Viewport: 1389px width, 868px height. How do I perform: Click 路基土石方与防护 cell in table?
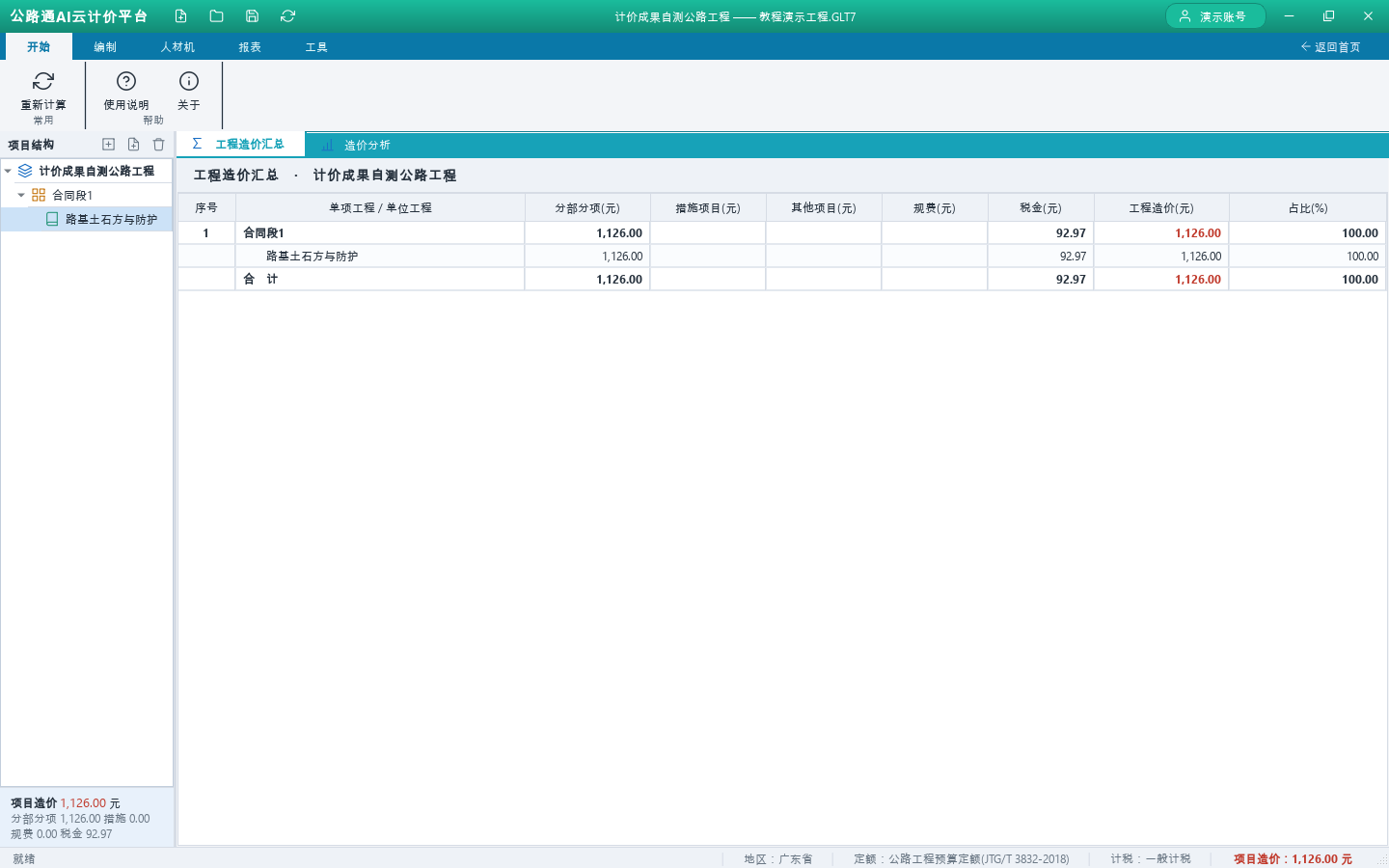point(380,256)
